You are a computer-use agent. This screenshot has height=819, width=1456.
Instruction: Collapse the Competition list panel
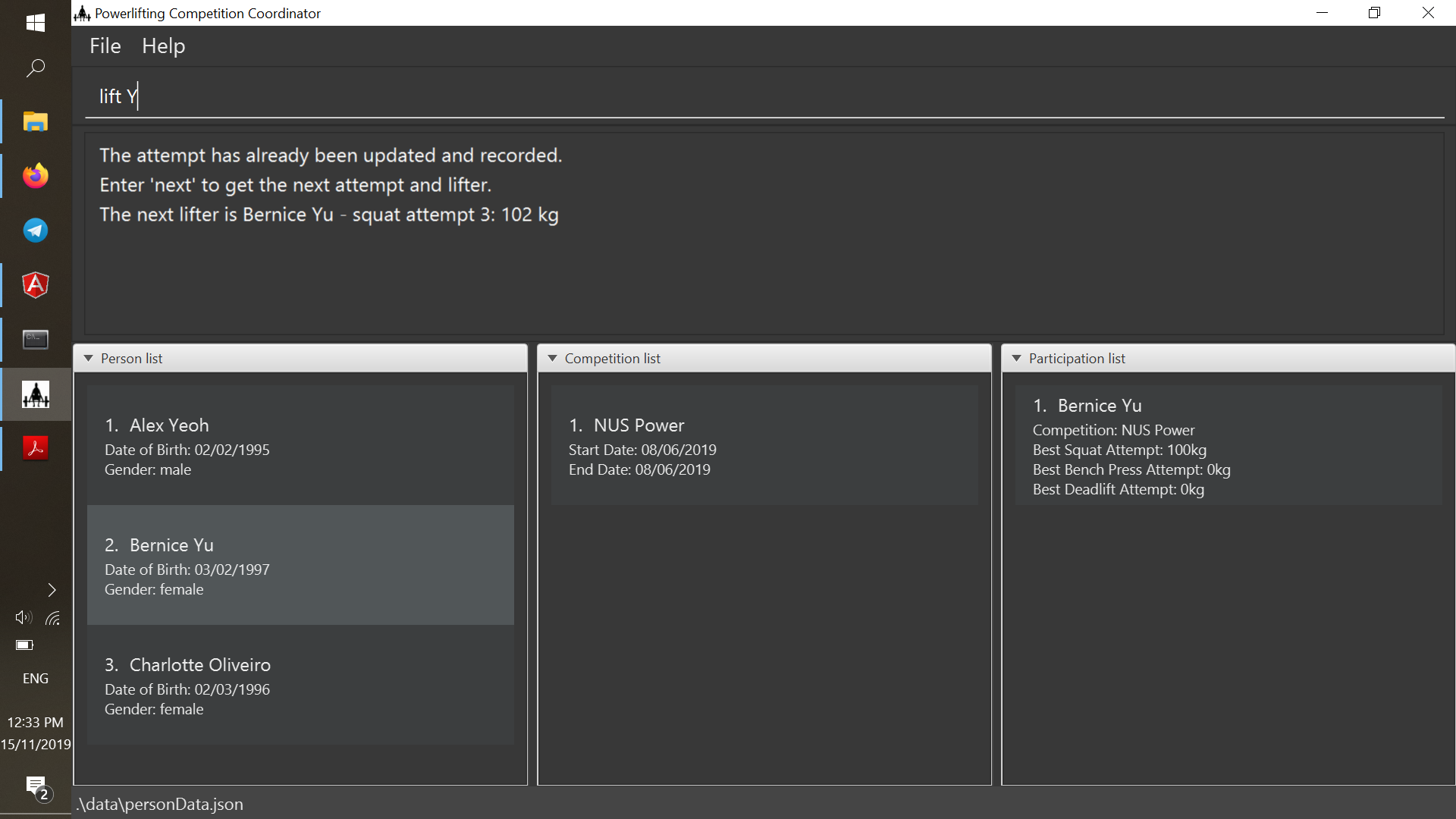[x=553, y=359]
